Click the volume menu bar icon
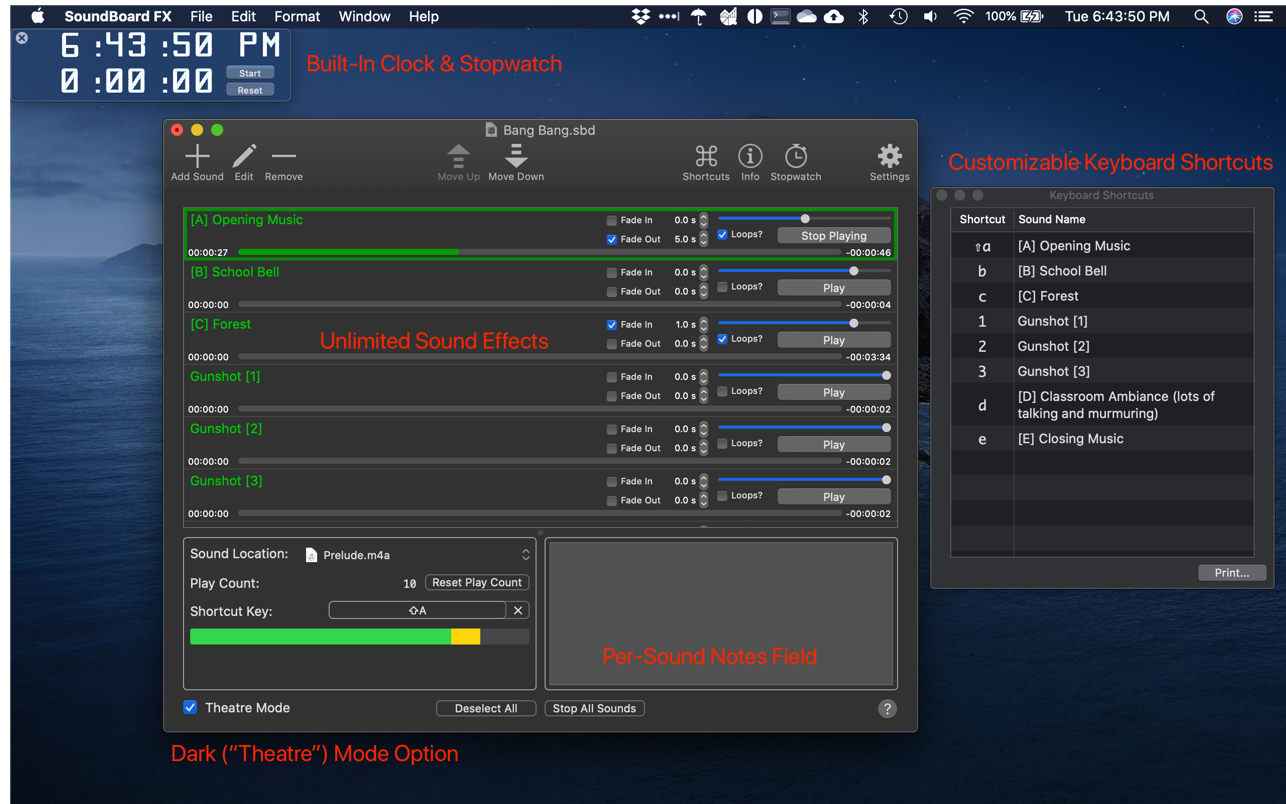Image resolution: width=1286 pixels, height=804 pixels. pos(930,16)
